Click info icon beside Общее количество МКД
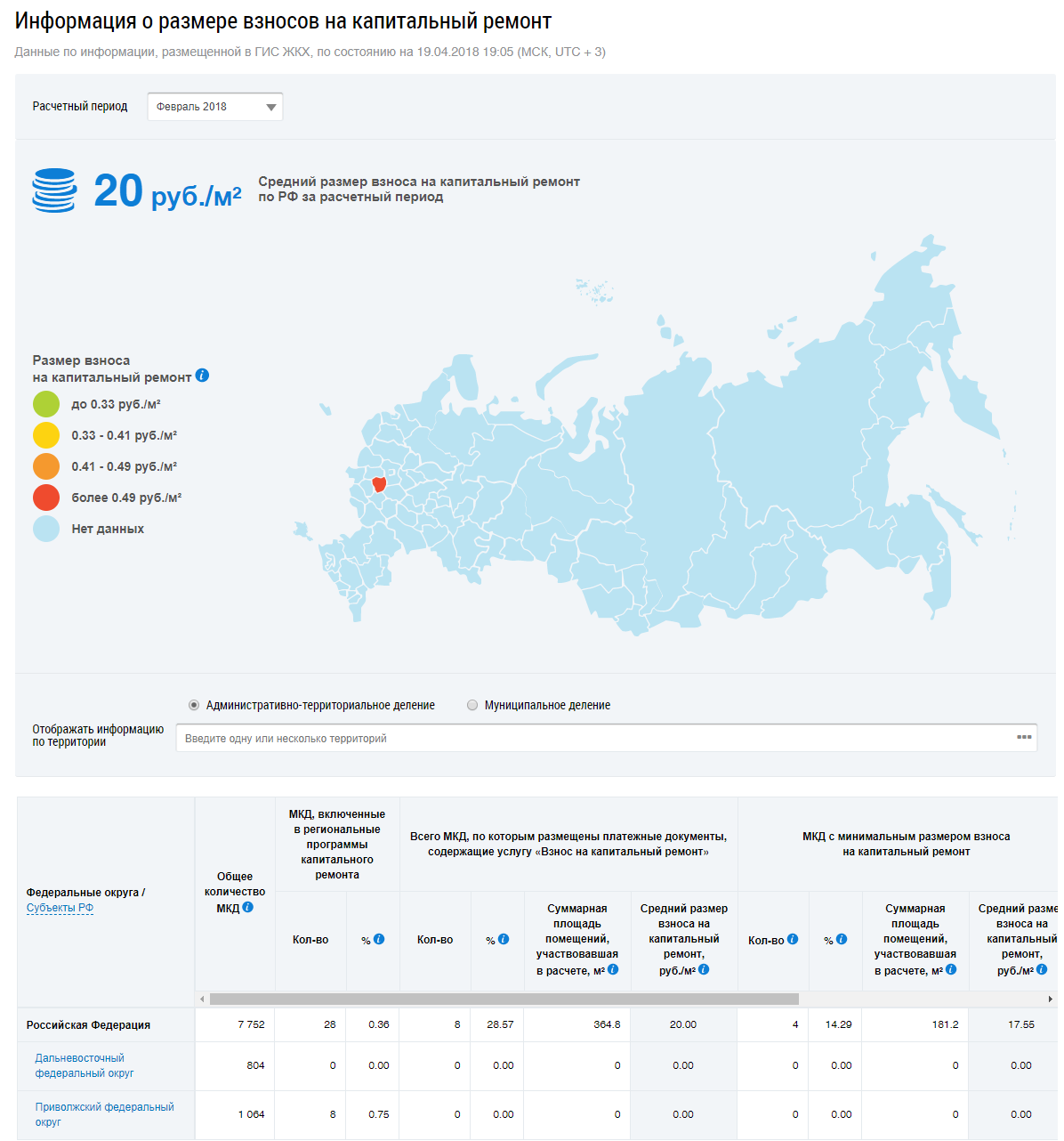Screen dimensions: 1064x1141 248,907
